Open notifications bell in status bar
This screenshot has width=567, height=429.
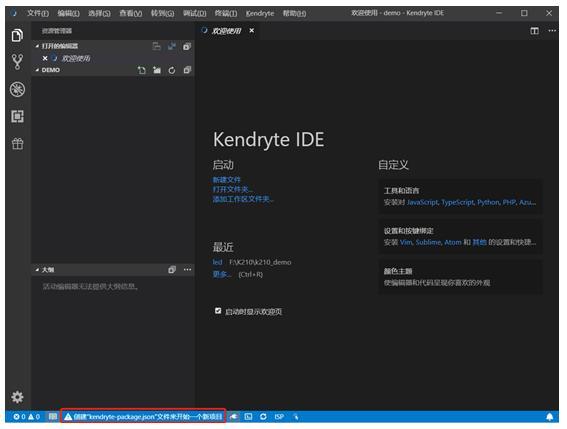coord(550,417)
